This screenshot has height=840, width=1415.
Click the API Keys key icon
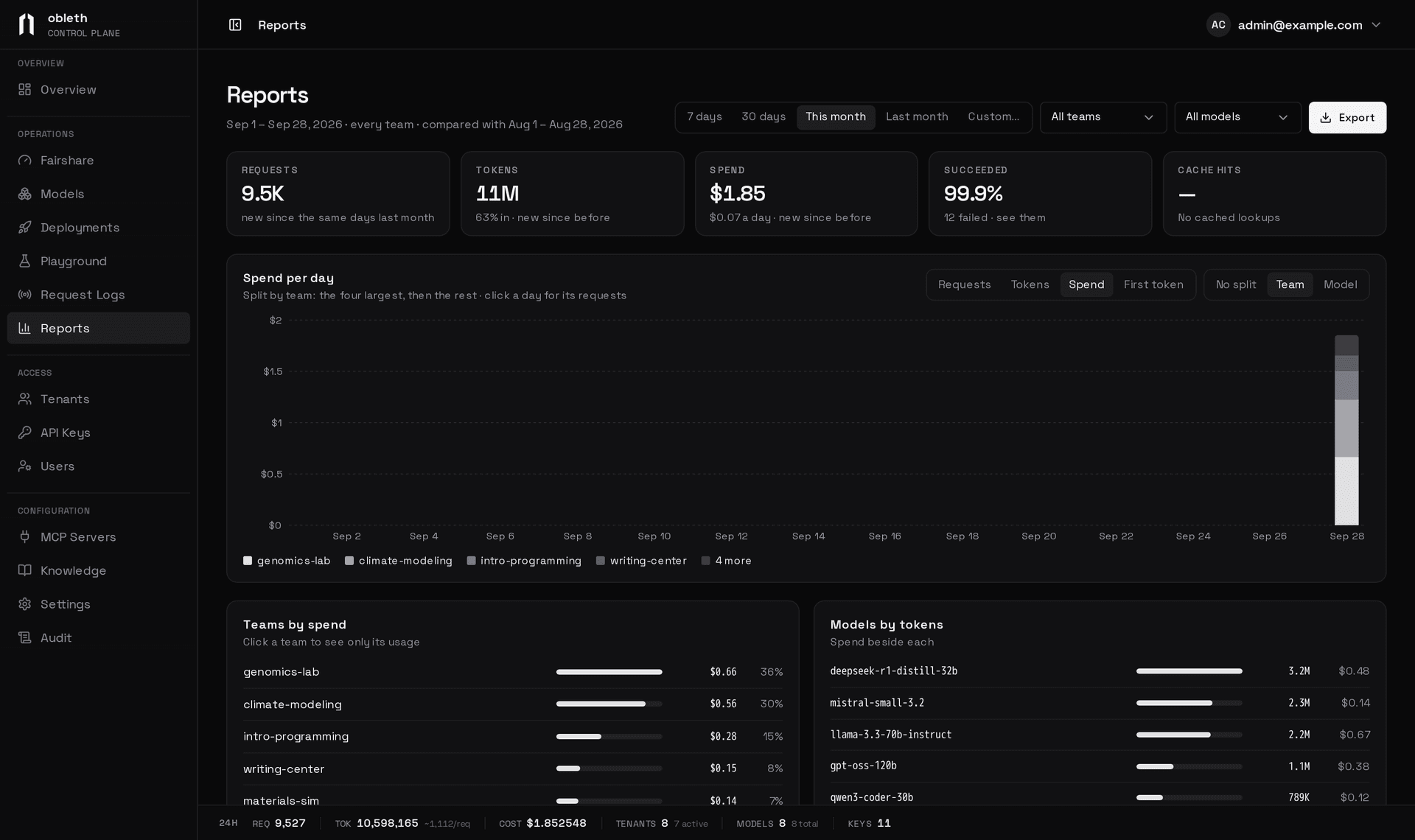(25, 433)
